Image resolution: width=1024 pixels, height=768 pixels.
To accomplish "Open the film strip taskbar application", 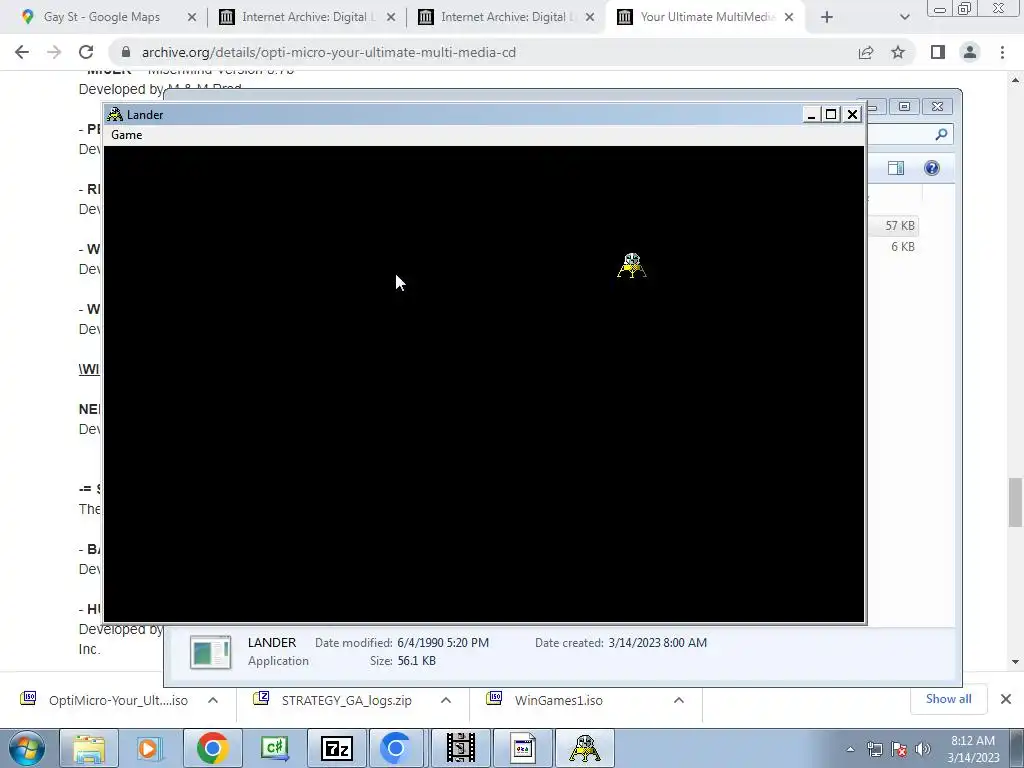I will (460, 748).
